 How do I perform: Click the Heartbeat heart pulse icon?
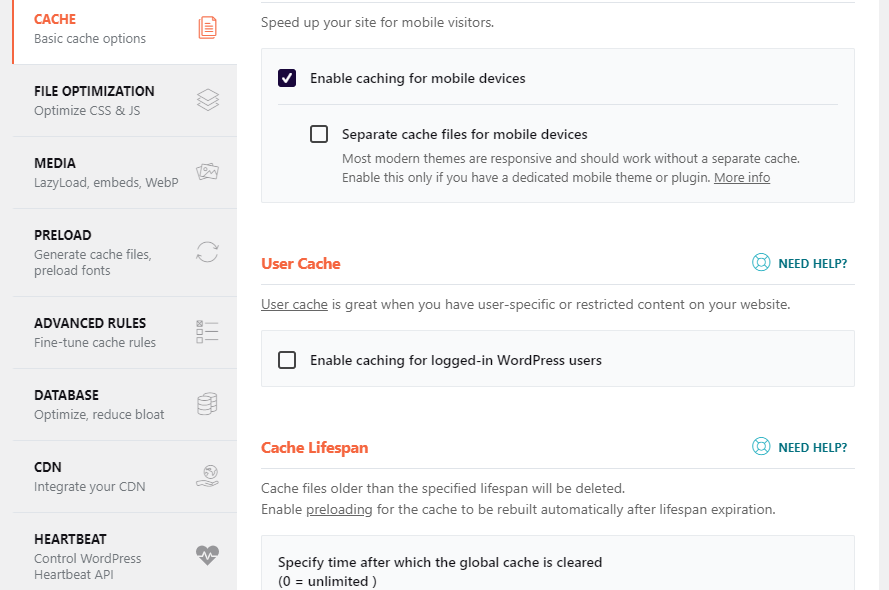(x=208, y=555)
